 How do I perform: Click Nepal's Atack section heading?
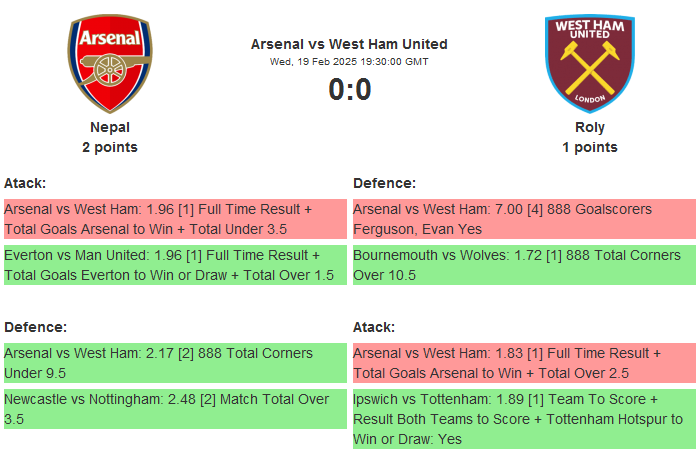tap(25, 183)
